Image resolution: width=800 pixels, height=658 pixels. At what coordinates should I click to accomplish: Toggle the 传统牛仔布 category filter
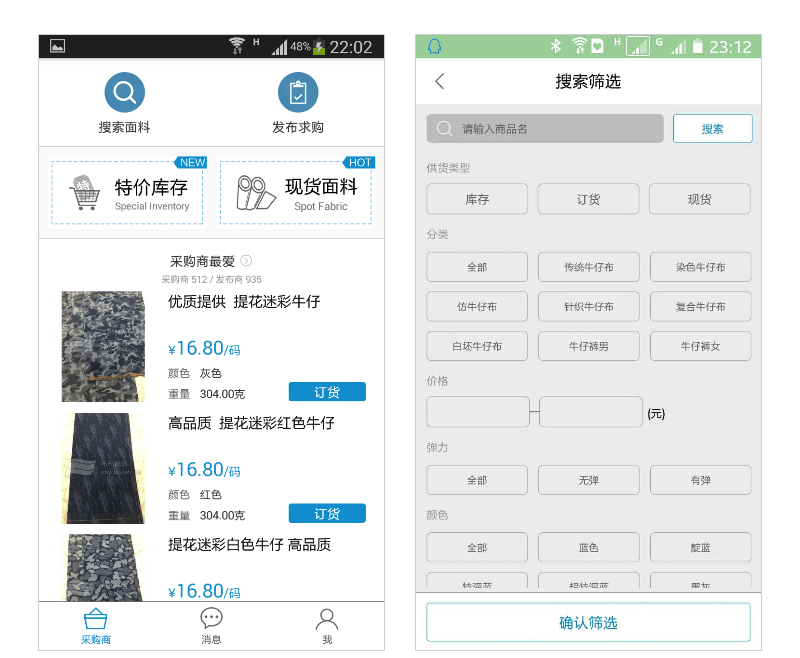point(588,267)
